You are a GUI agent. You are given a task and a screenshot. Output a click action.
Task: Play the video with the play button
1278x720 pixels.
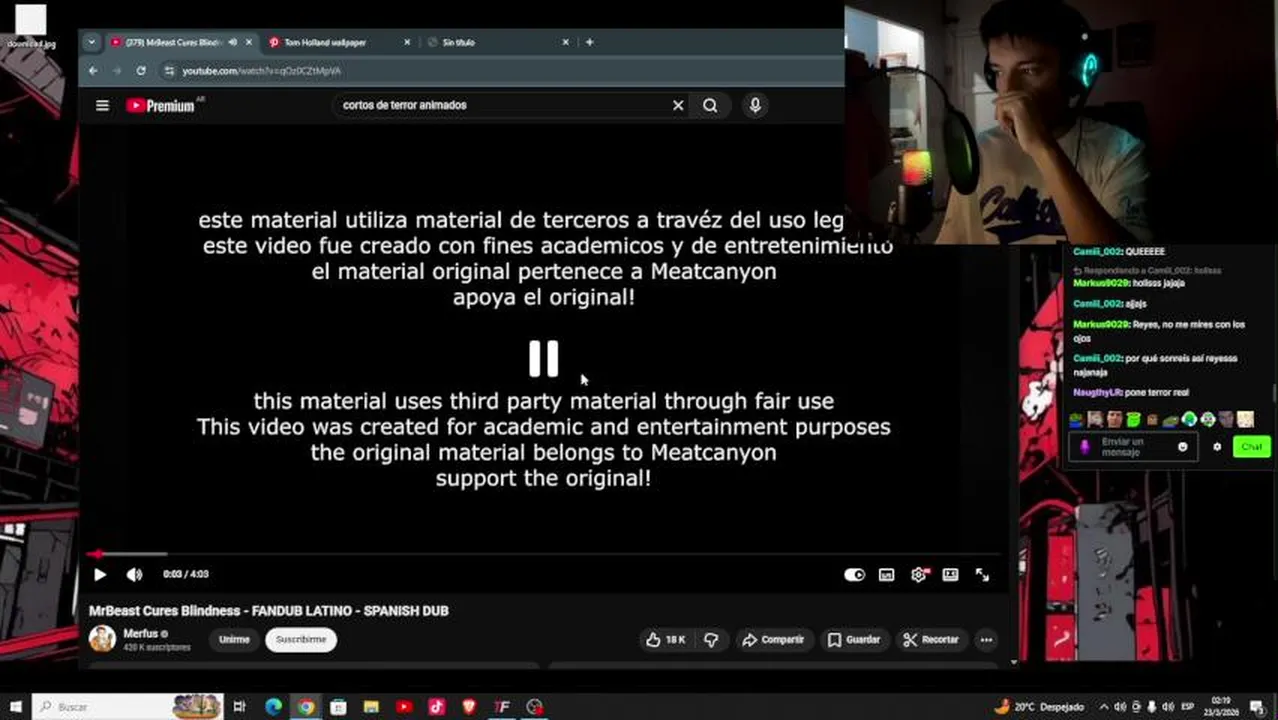(100, 574)
